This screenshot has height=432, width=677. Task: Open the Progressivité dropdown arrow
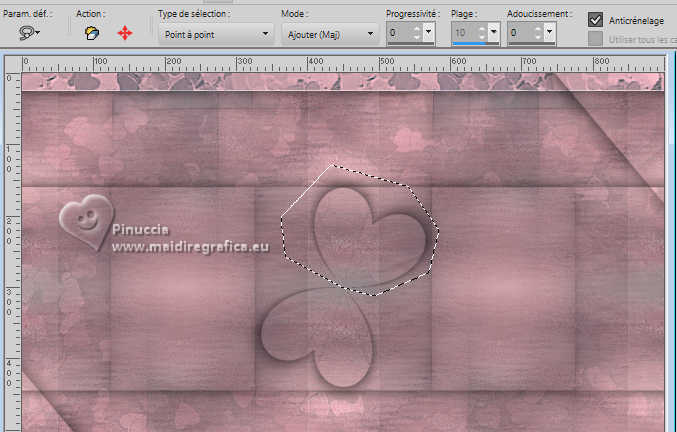click(x=429, y=32)
